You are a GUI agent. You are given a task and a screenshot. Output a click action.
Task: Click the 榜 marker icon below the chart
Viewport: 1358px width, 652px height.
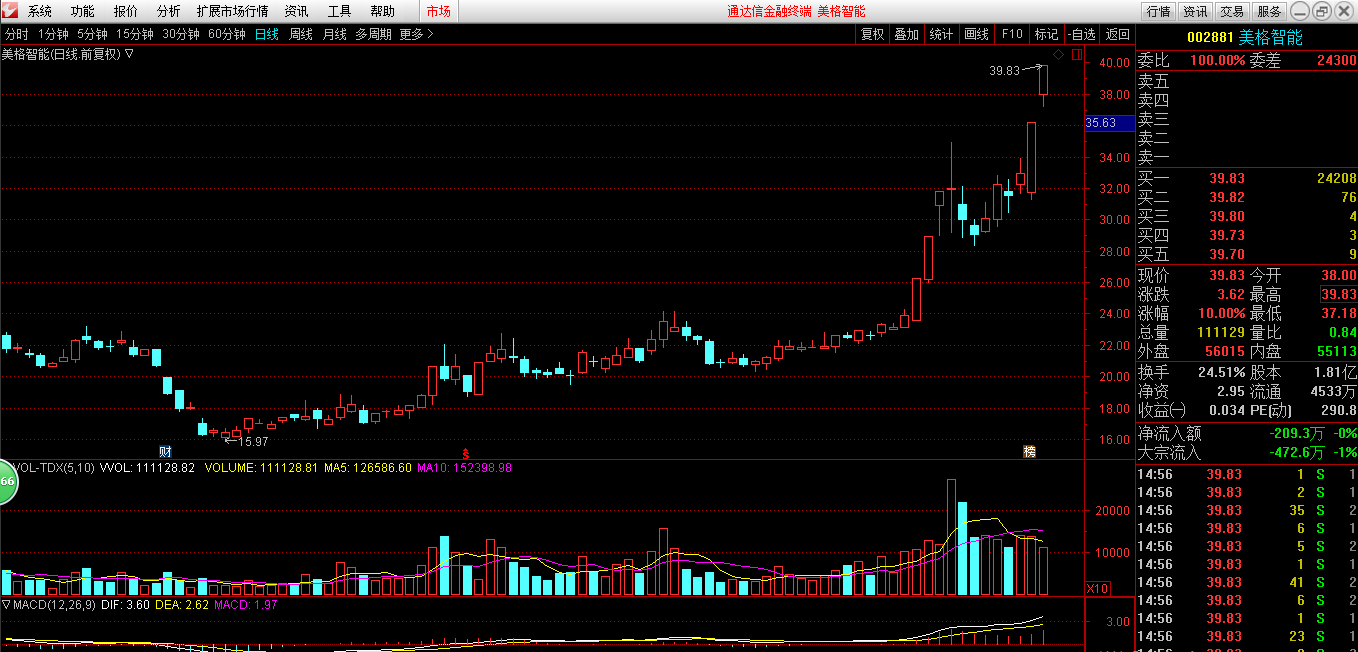(x=1029, y=452)
